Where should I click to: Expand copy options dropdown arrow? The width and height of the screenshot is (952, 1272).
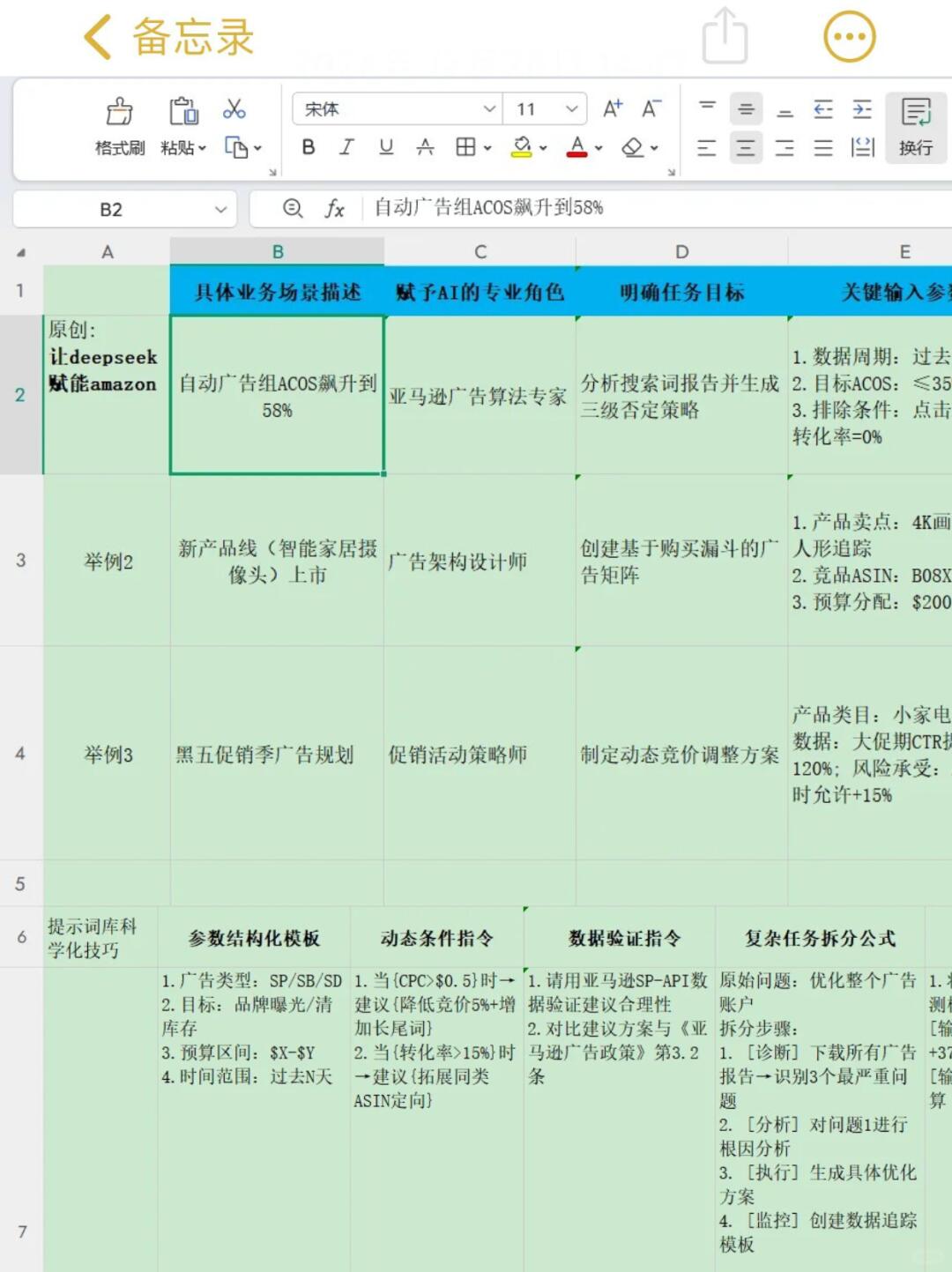tap(257, 148)
